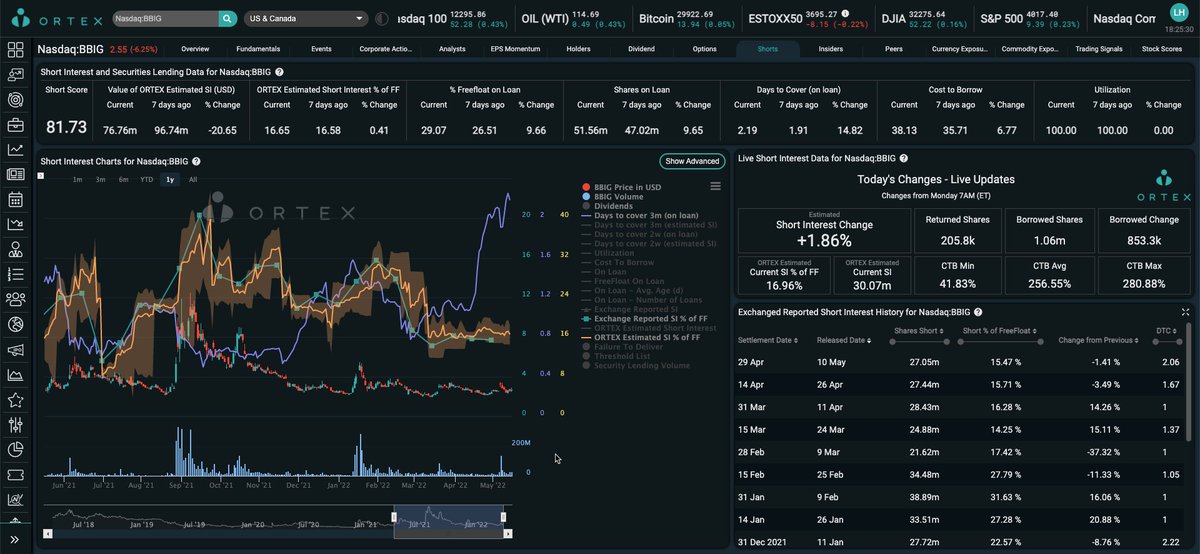
Task: Open the LH user avatar menu
Action: [1178, 12]
